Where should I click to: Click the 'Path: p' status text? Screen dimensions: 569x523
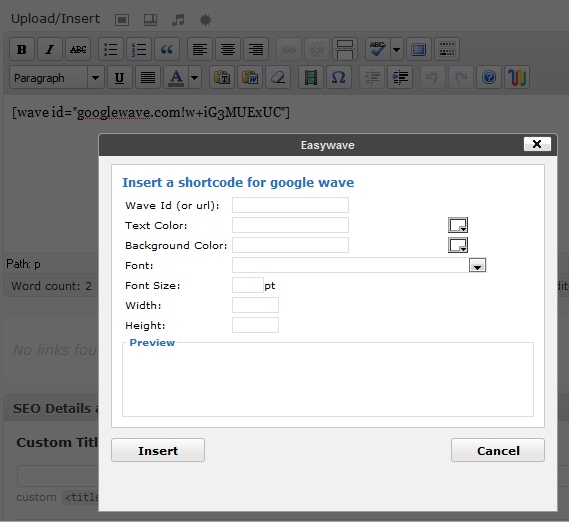tap(23, 264)
